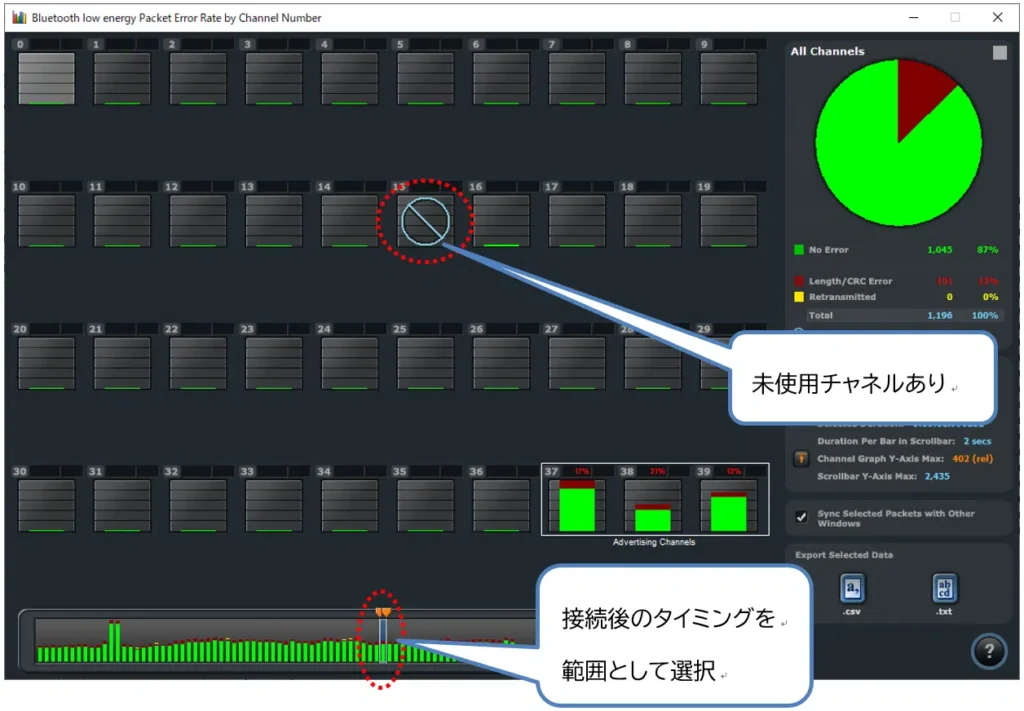Select advertising channel 37 bar graph
The width and height of the screenshot is (1024, 711).
(577, 505)
